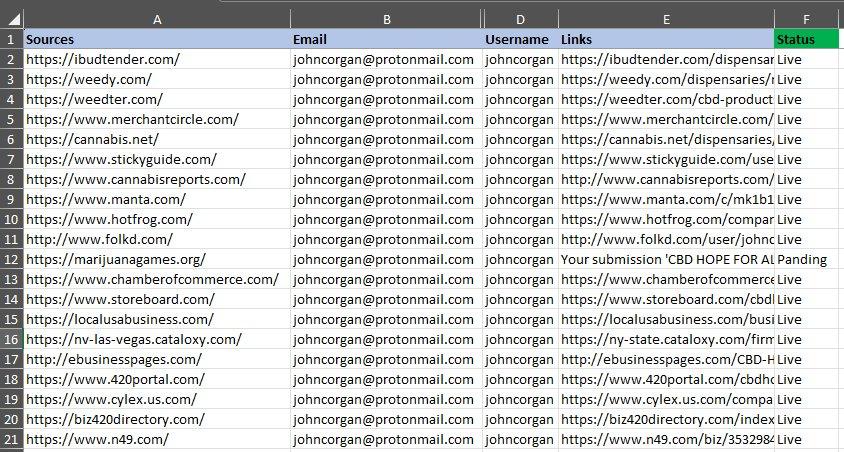The image size is (844, 452).
Task: Click the 'Your submission CBD HOPE' link cell
Action: 666,259
